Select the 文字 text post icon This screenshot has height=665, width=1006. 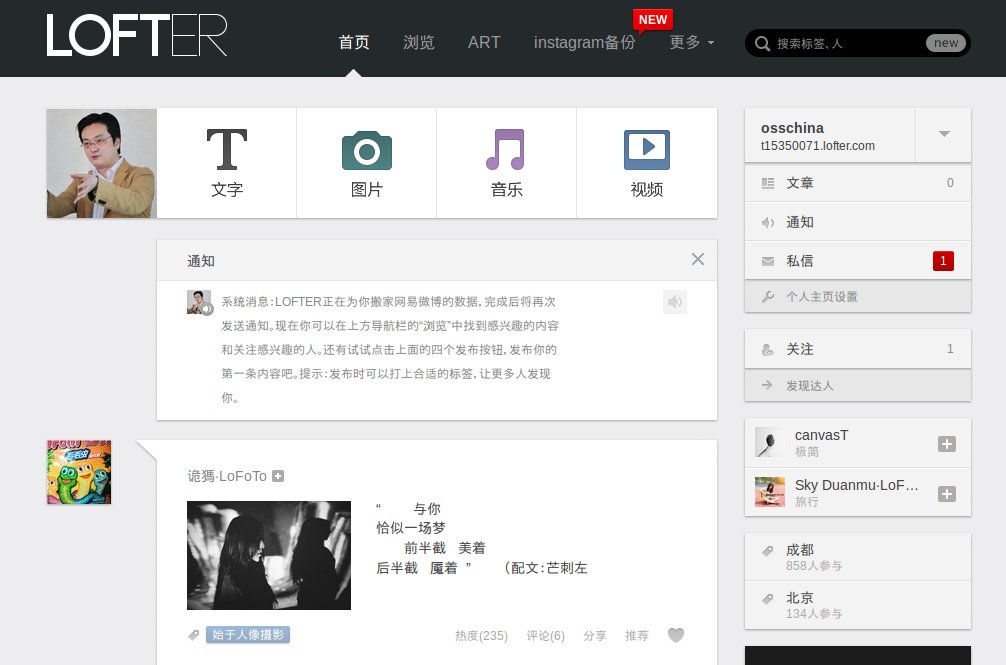(x=226, y=150)
